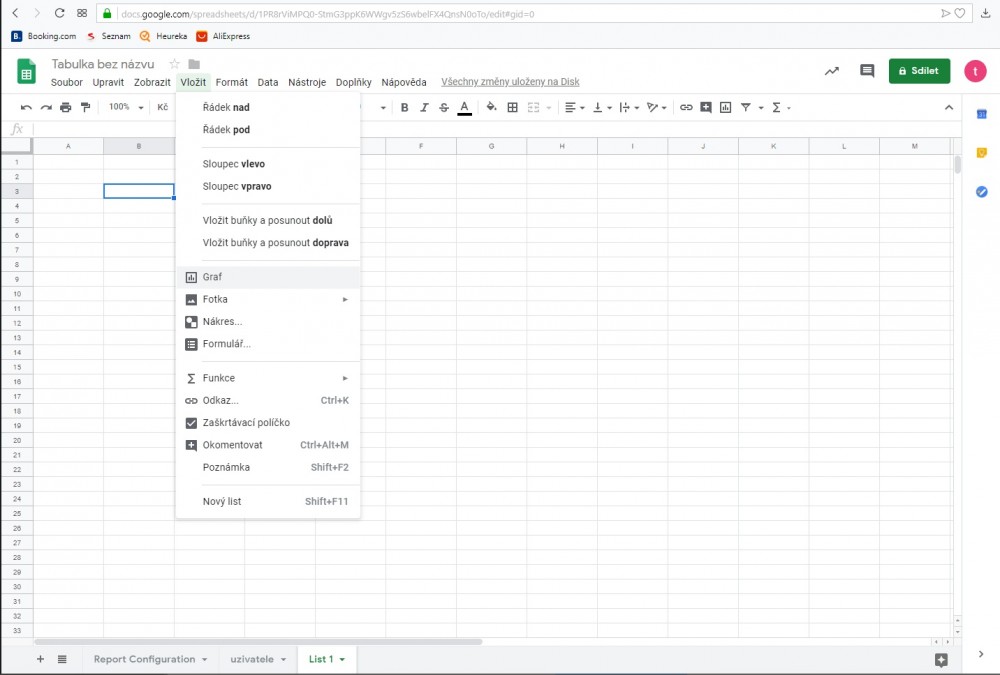Open the text color picker

tap(464, 107)
